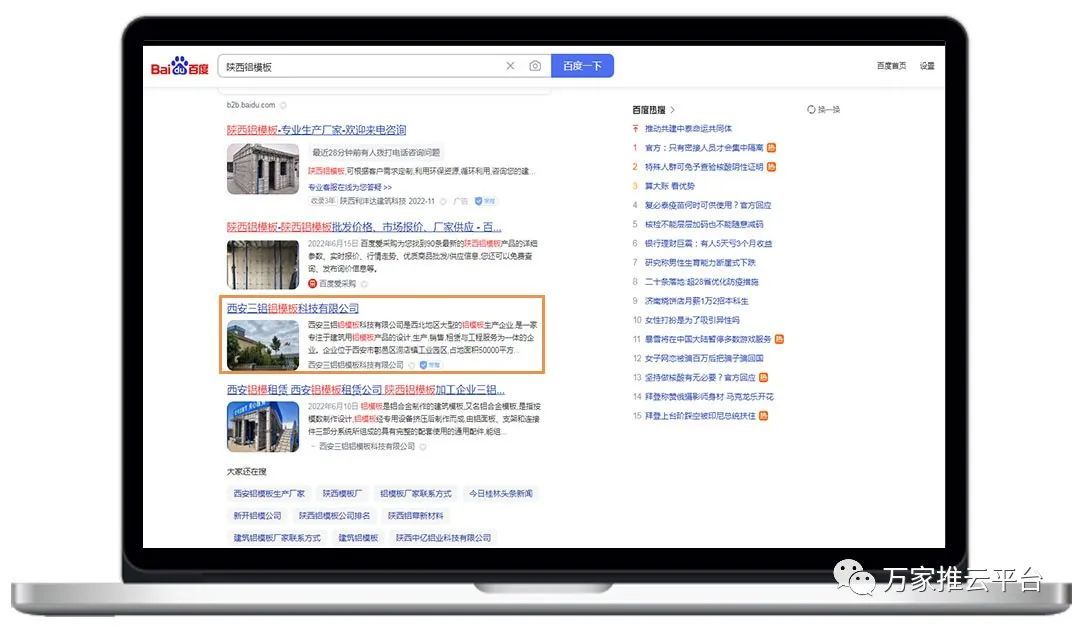Image resolution: width=1080 pixels, height=628 pixels.
Task: Open 设置 menu at top right
Action: 927,66
